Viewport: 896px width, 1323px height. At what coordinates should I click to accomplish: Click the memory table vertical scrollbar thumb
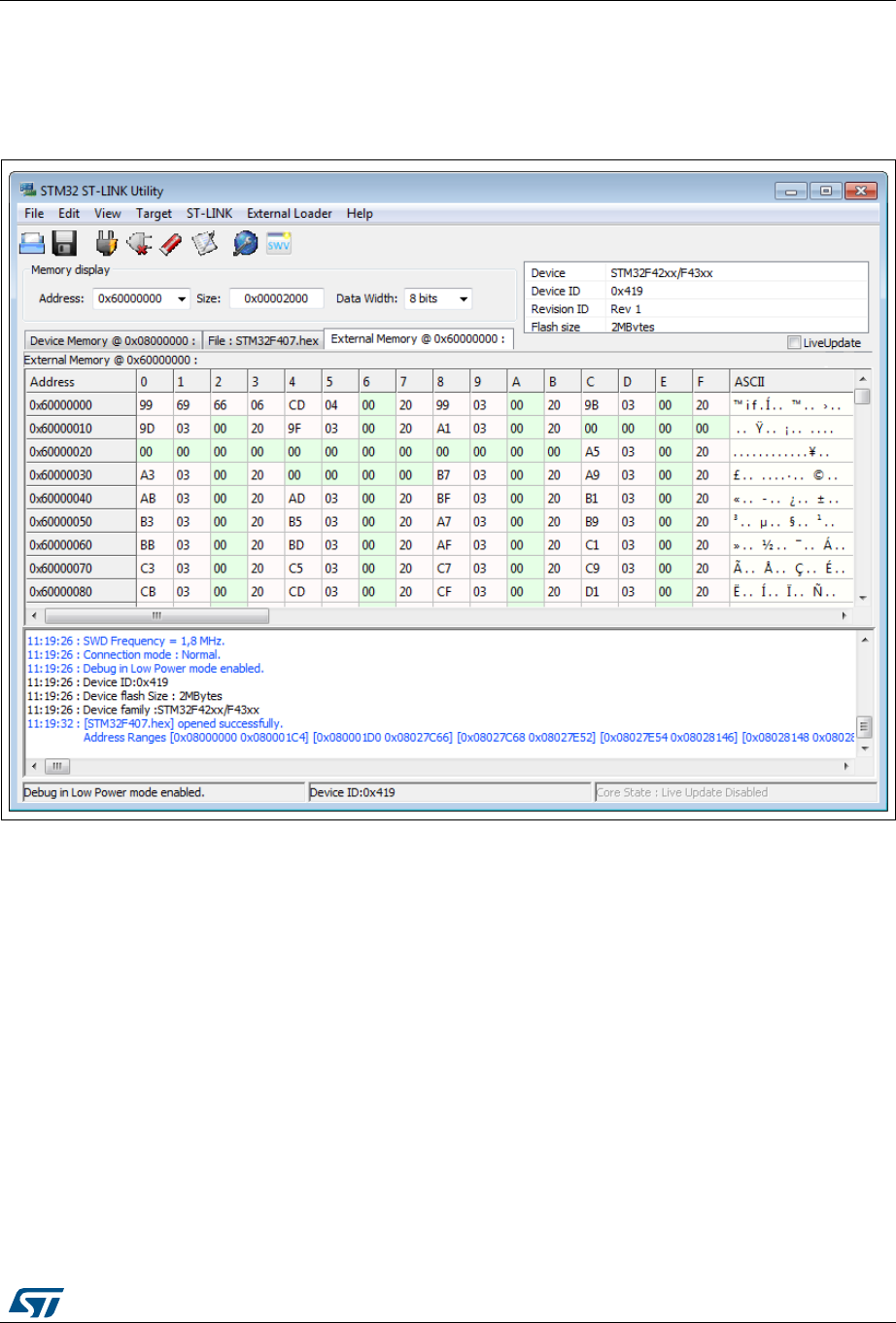[x=861, y=396]
